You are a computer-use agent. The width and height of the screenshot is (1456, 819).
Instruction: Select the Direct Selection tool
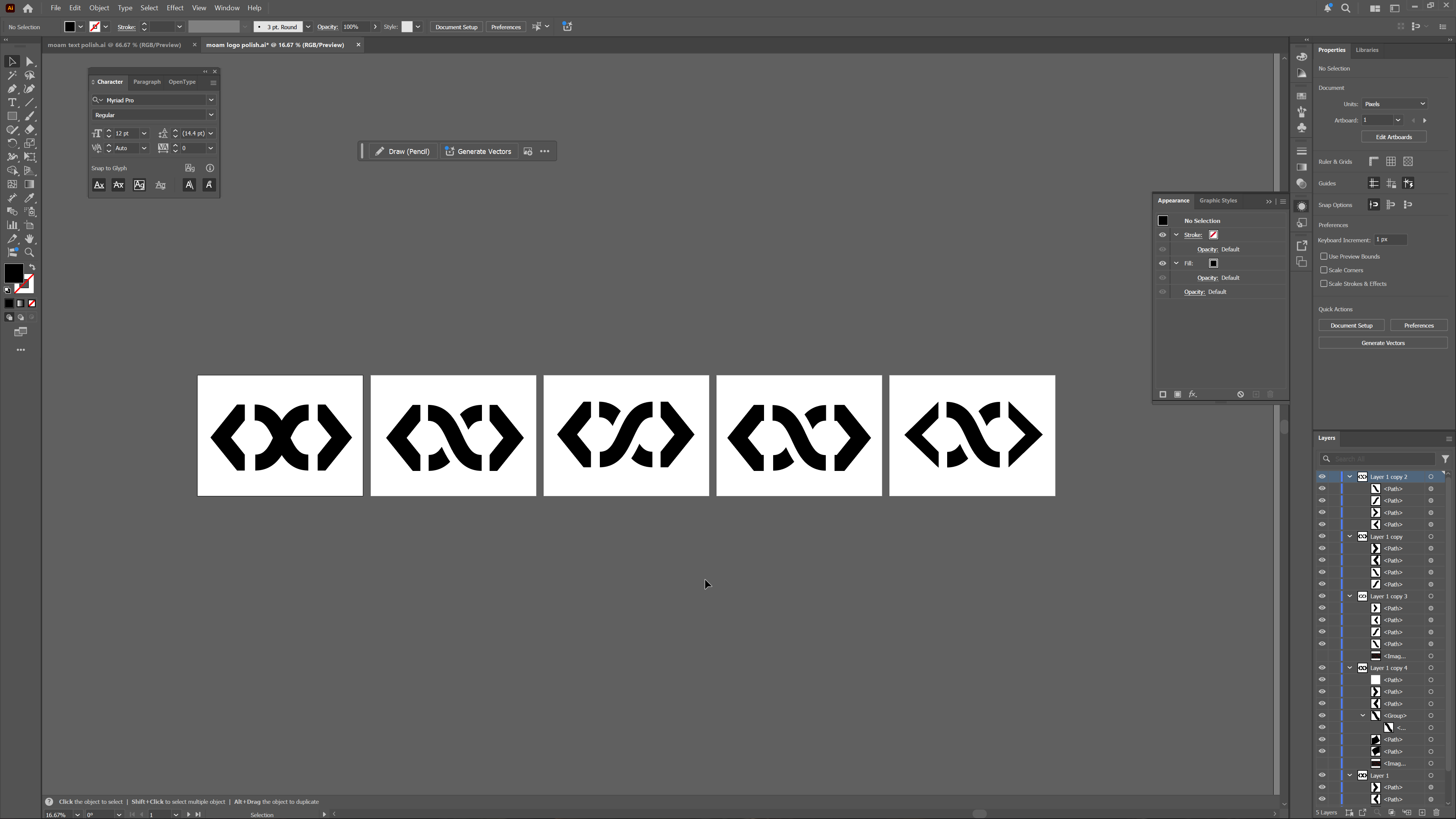[30, 61]
